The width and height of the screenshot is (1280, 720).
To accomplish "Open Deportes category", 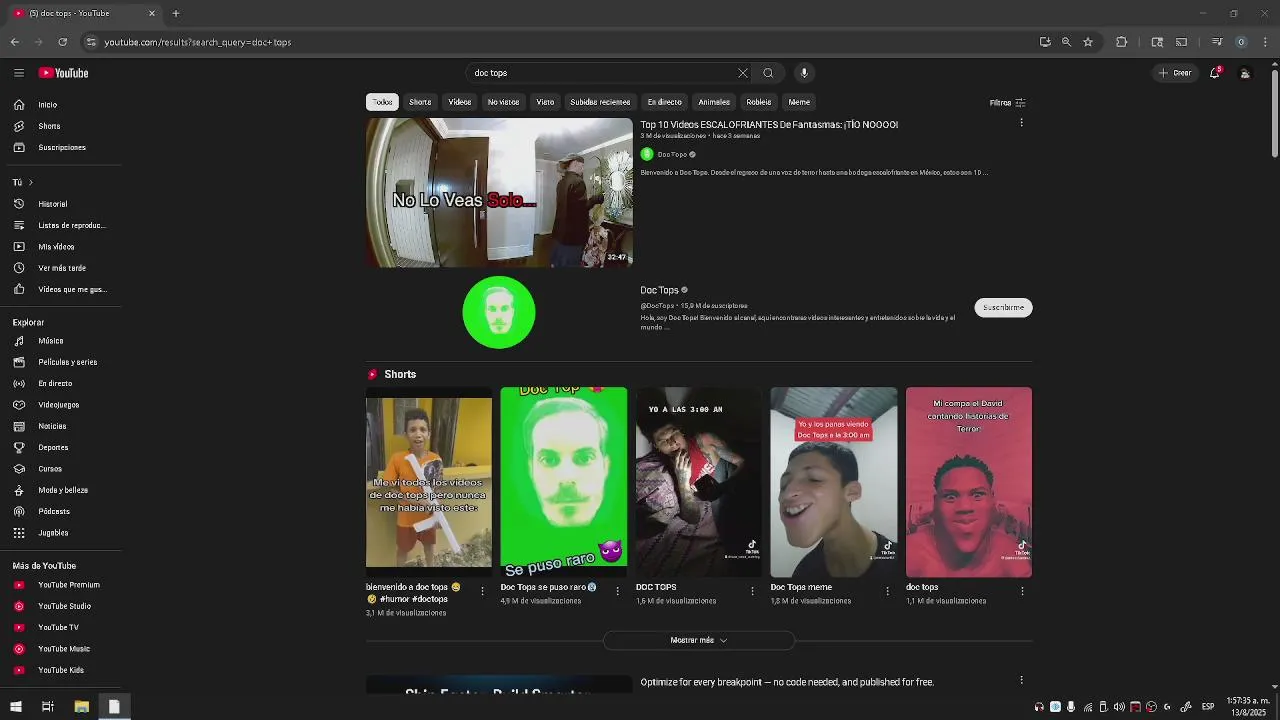I will coord(66,447).
